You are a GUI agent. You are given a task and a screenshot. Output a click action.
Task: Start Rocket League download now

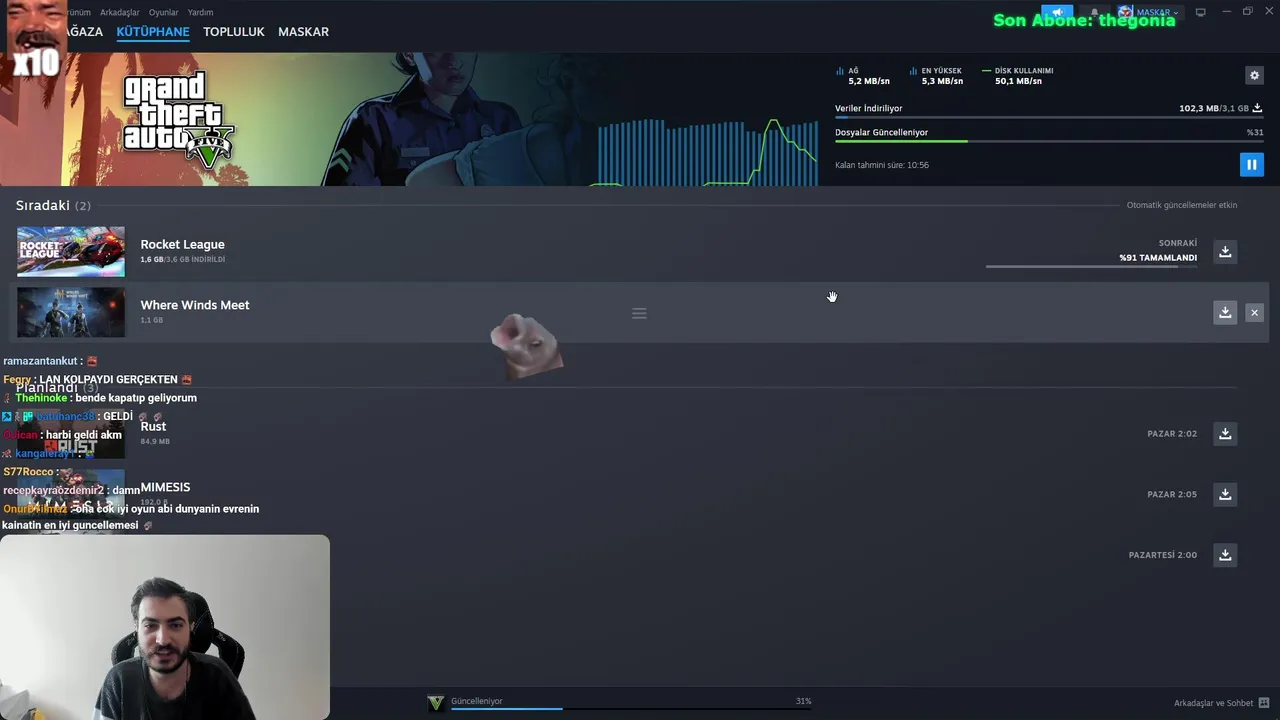pos(1225,252)
